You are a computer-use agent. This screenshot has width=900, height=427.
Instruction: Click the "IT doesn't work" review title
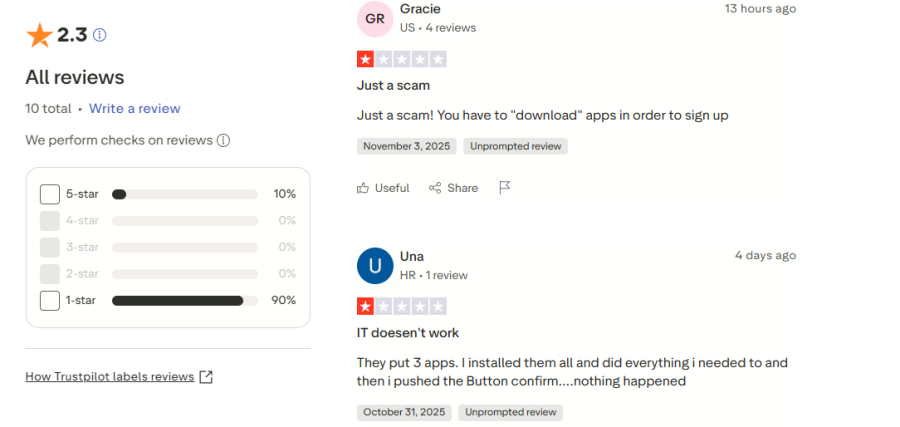[x=408, y=332]
